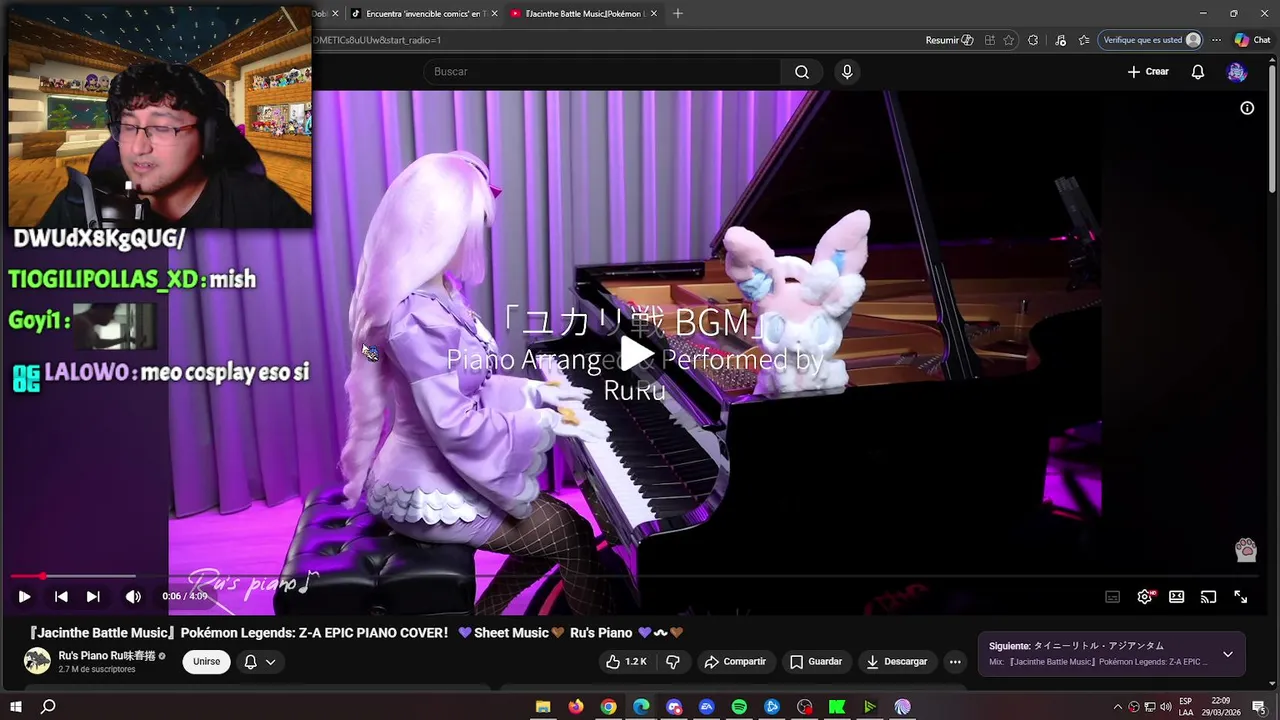This screenshot has width=1280, height=720.
Task: Open OBS Studio from the taskbar
Action: pos(805,707)
